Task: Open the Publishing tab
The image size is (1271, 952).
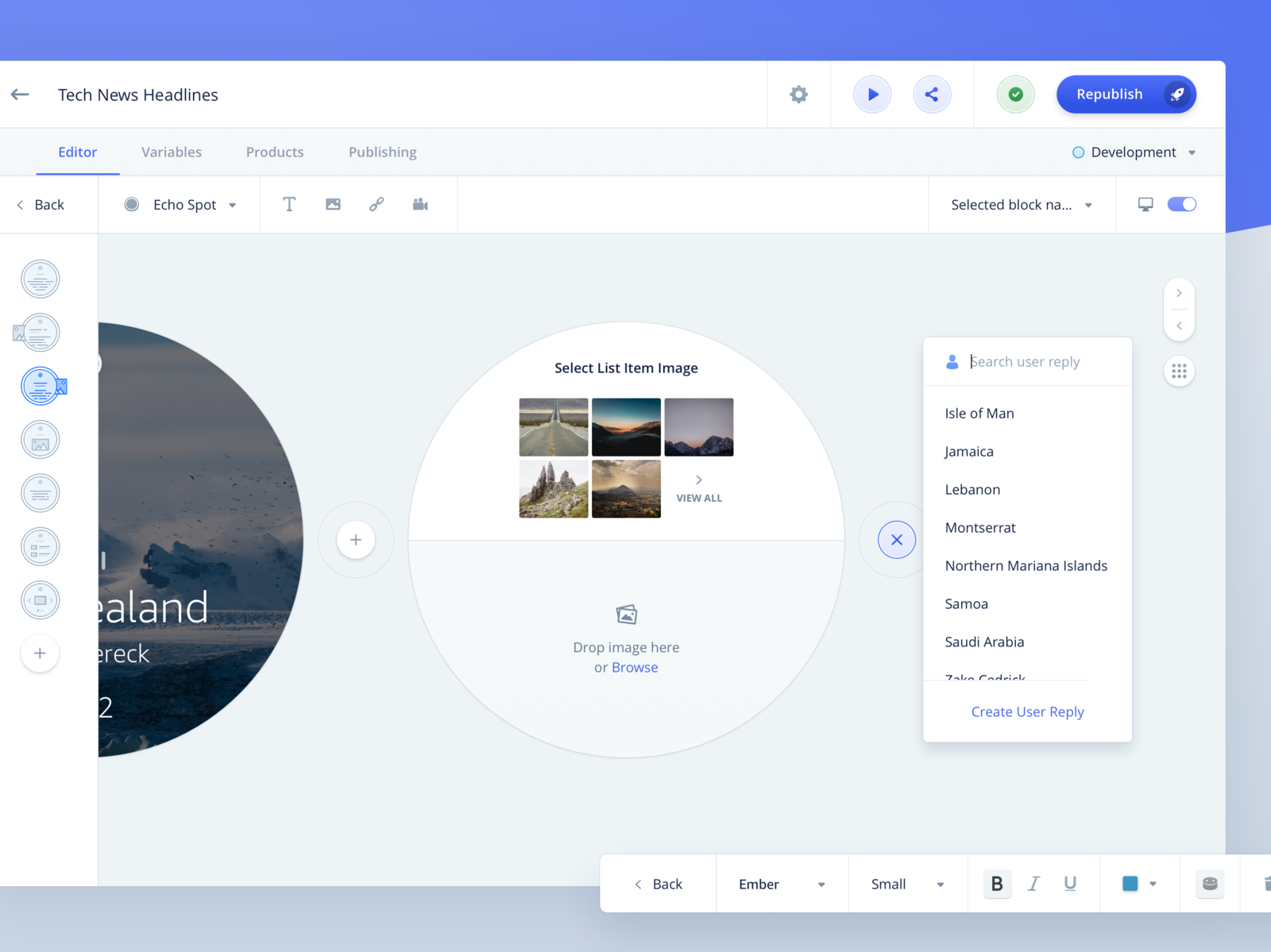Action: tap(382, 152)
